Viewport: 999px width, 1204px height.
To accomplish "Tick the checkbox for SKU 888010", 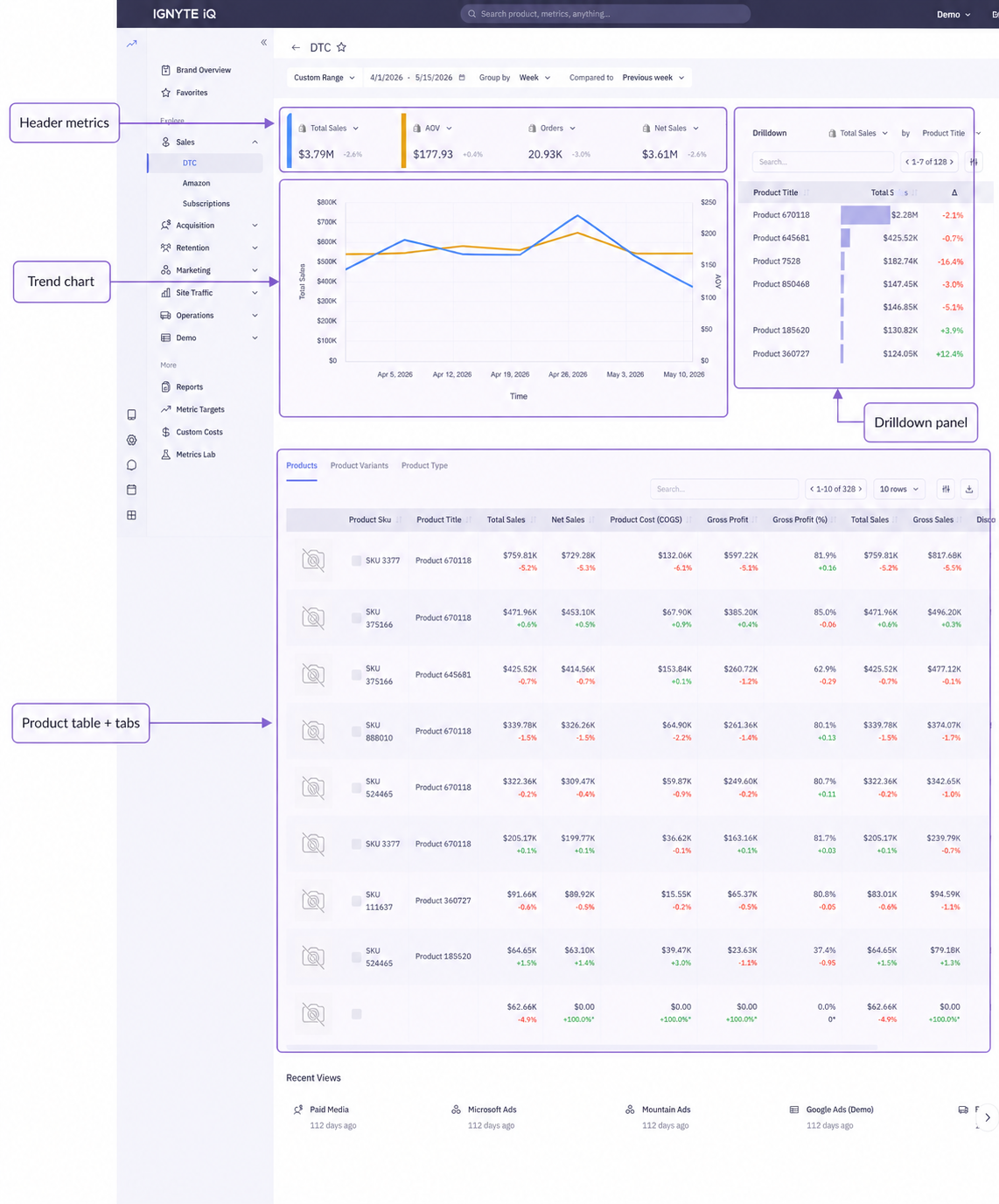I will [356, 731].
